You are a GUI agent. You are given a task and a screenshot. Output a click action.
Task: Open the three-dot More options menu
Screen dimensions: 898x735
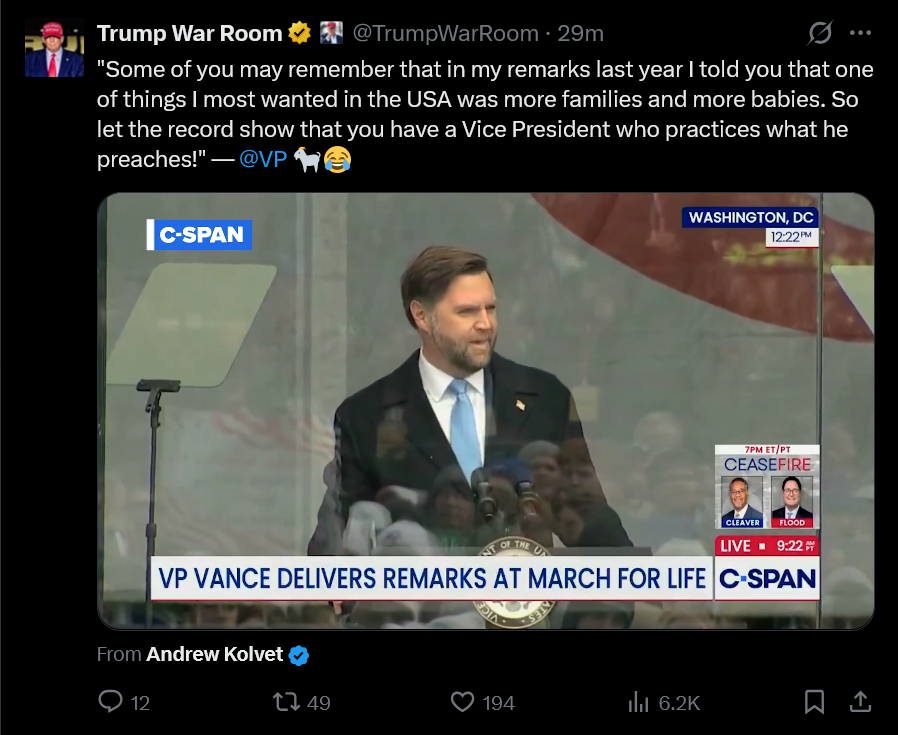(x=860, y=33)
